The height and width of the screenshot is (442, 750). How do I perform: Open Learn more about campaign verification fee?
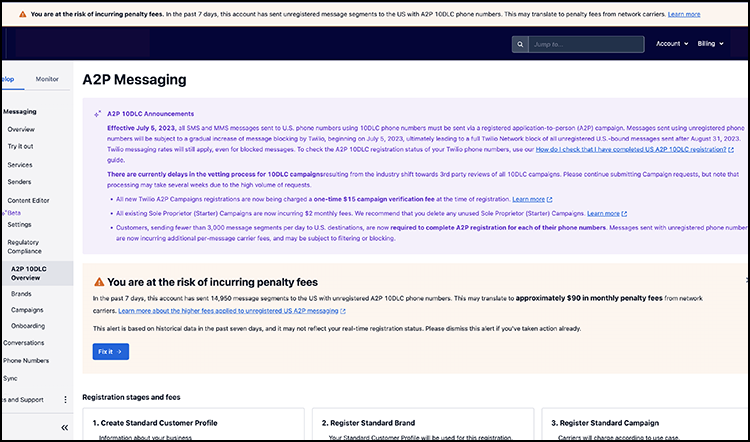(529, 199)
